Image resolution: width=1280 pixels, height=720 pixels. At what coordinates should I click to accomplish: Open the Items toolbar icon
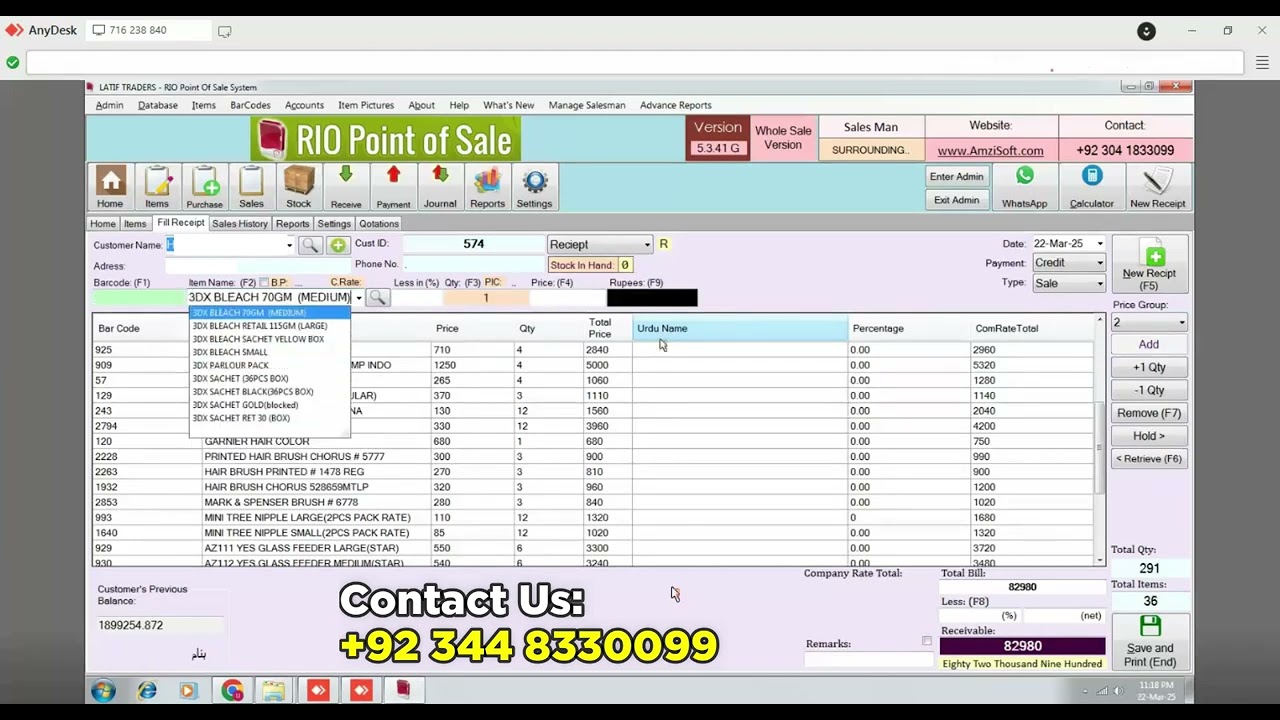point(157,187)
